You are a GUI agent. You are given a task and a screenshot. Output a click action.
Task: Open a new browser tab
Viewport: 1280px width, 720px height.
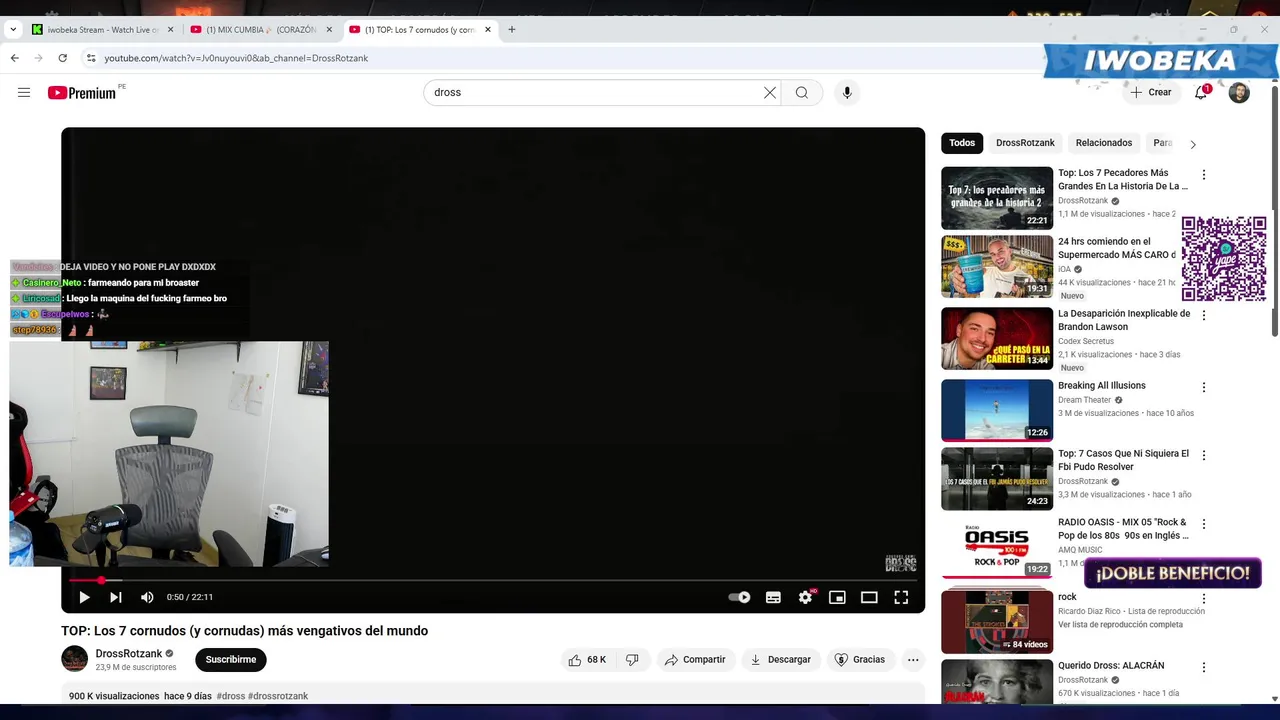pos(512,30)
